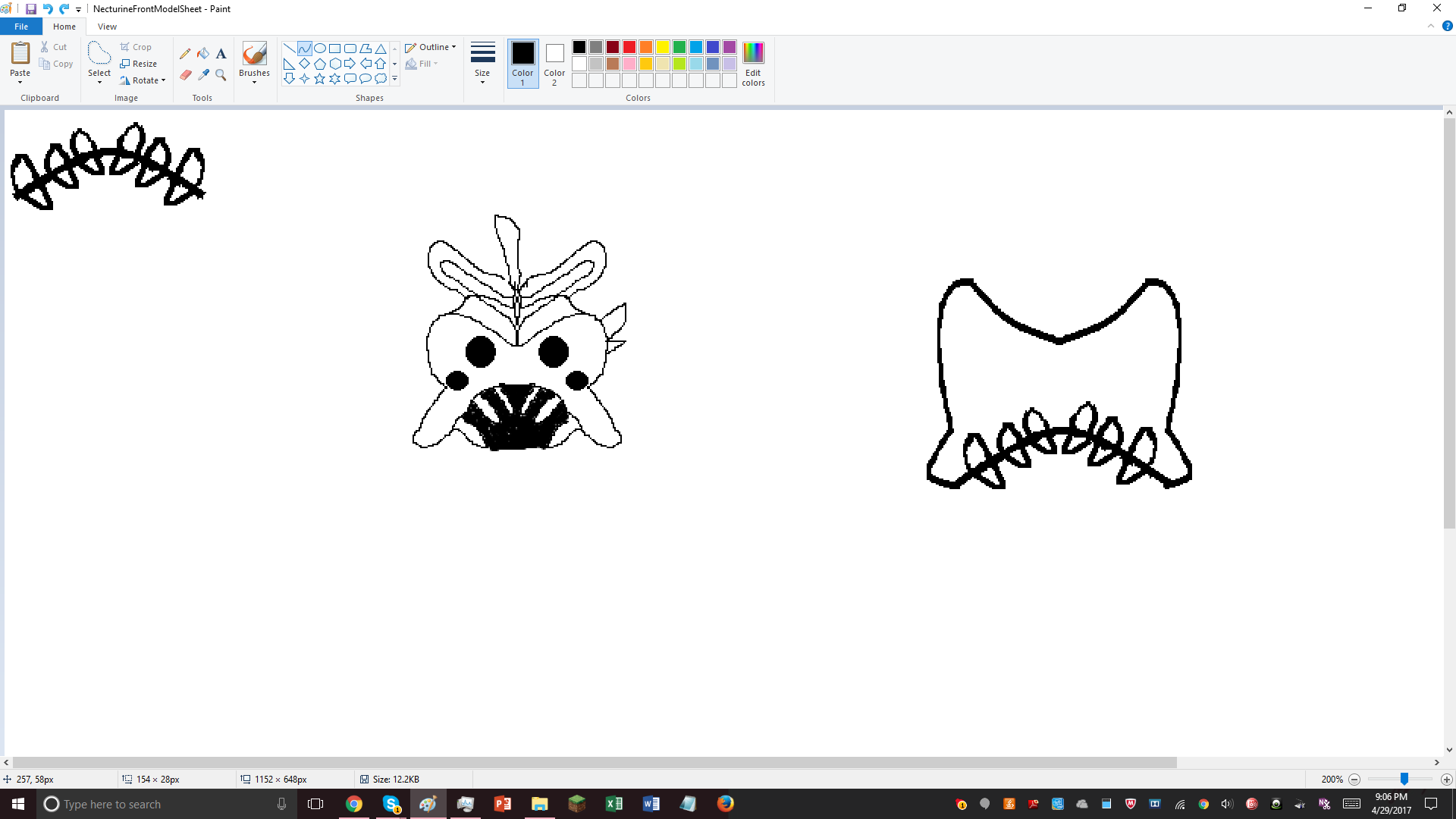
Task: Choose the Rectangle shape
Action: 334,49
